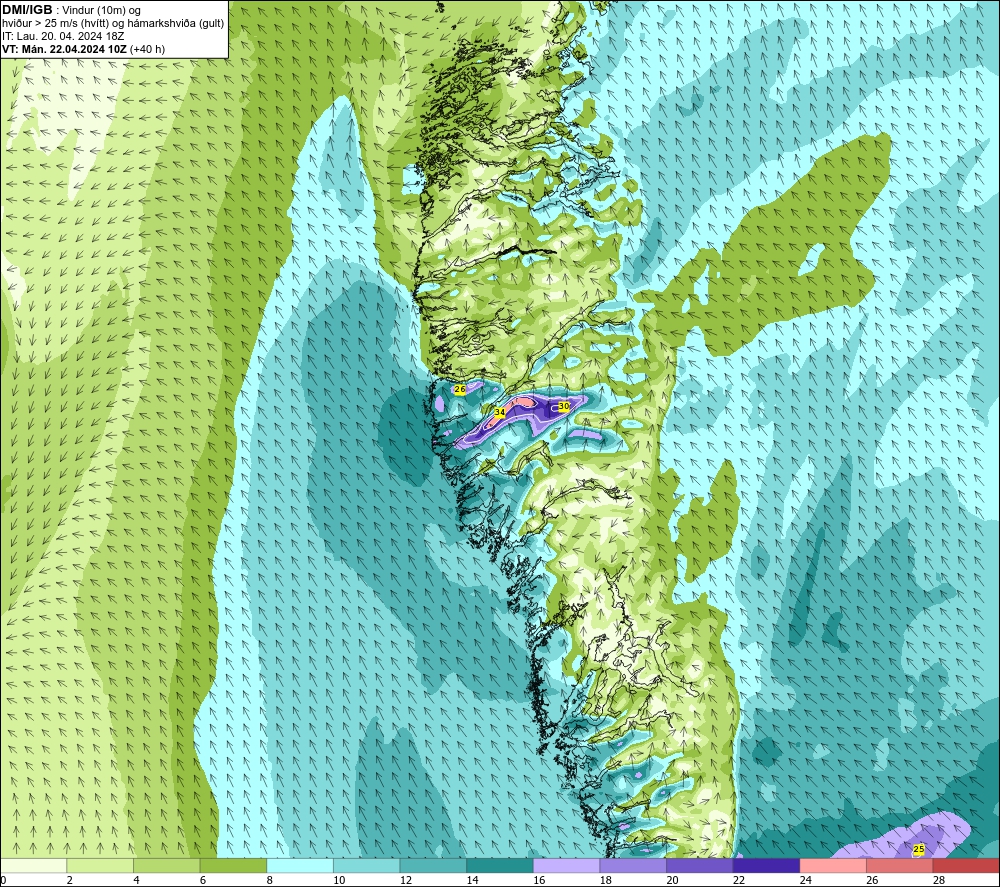1000x887 pixels.
Task: Select the purple 18–20 m/s legend swatch
Action: pyautogui.click(x=633, y=865)
